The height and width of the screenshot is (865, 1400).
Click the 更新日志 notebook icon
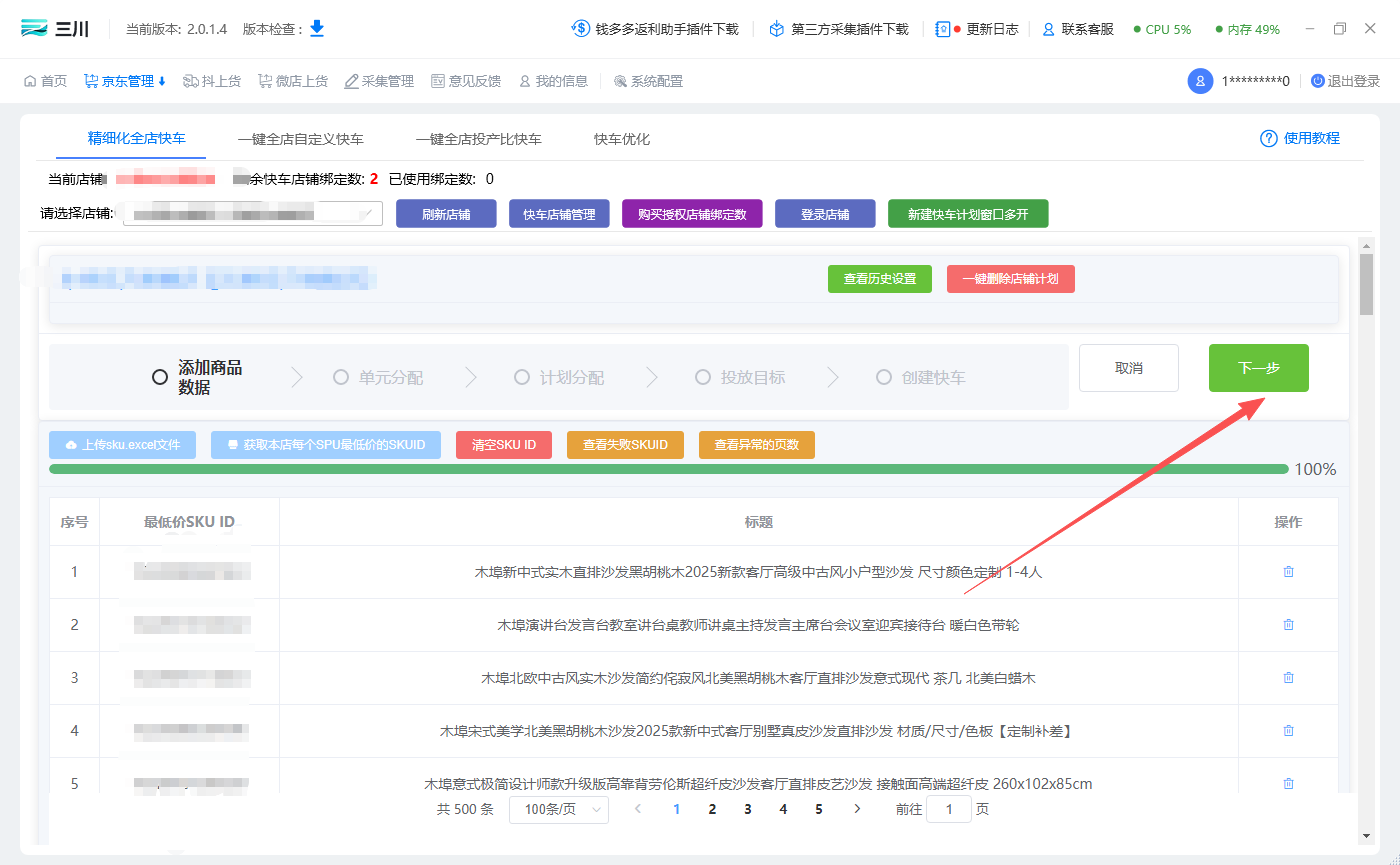(942, 29)
